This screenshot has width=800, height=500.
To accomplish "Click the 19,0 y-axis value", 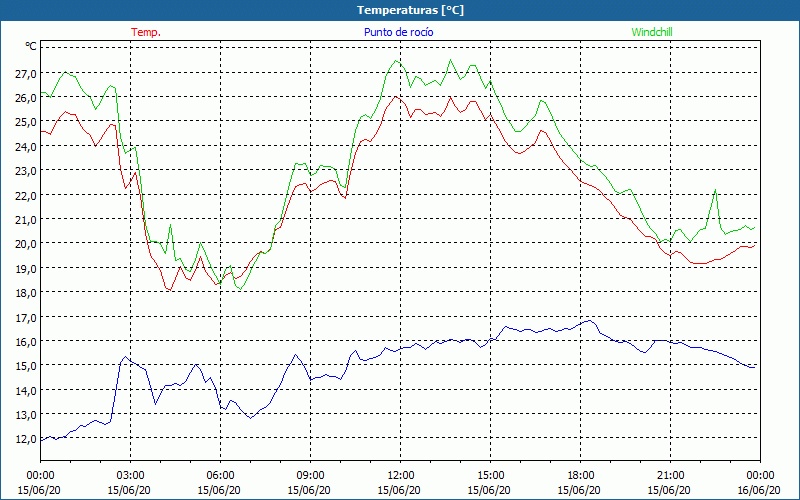I will [x=25, y=269].
